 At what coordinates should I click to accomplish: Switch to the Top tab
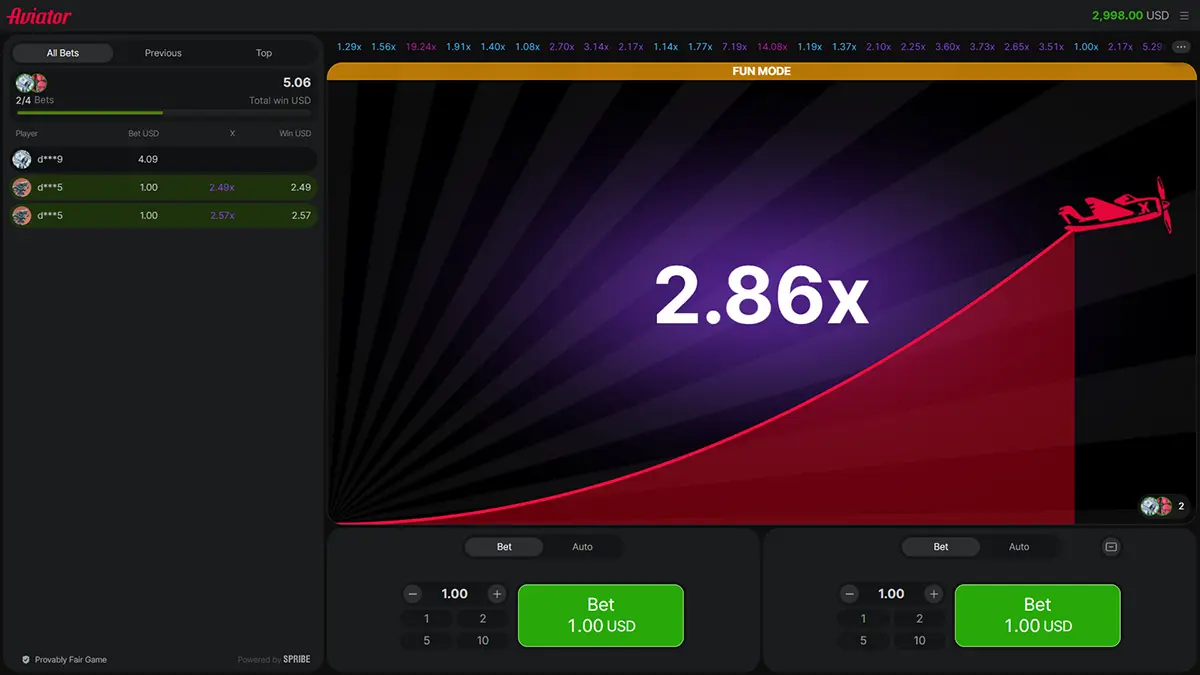tap(264, 53)
